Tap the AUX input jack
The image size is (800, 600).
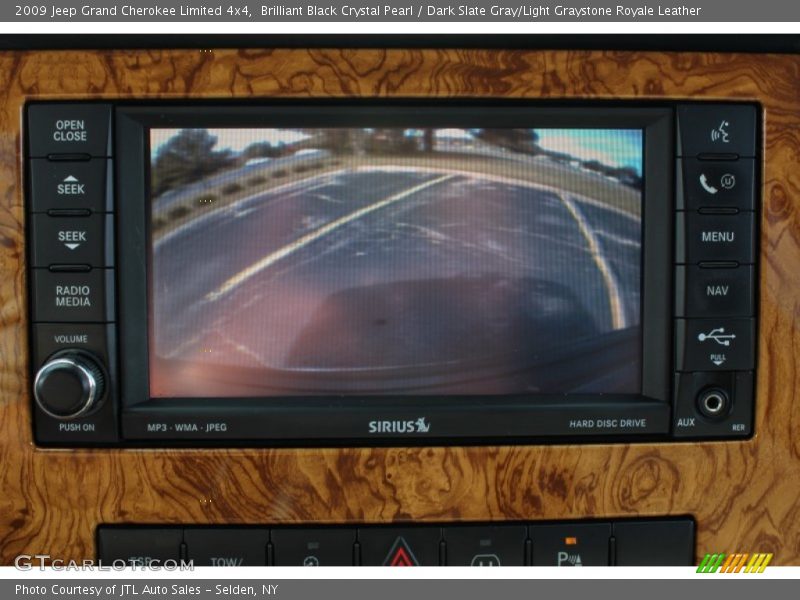(x=713, y=403)
